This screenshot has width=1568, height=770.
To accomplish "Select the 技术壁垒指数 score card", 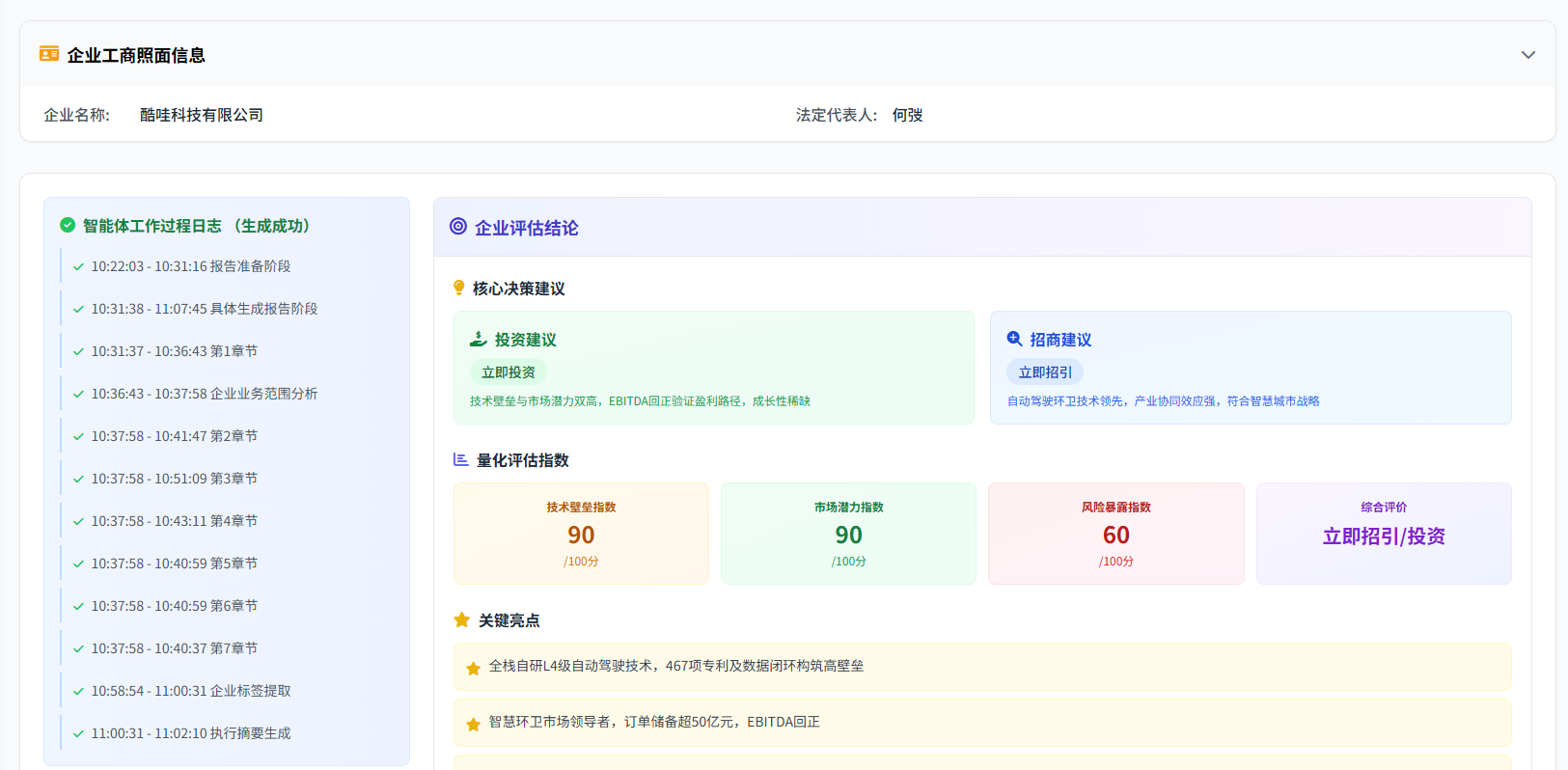I will point(581,533).
